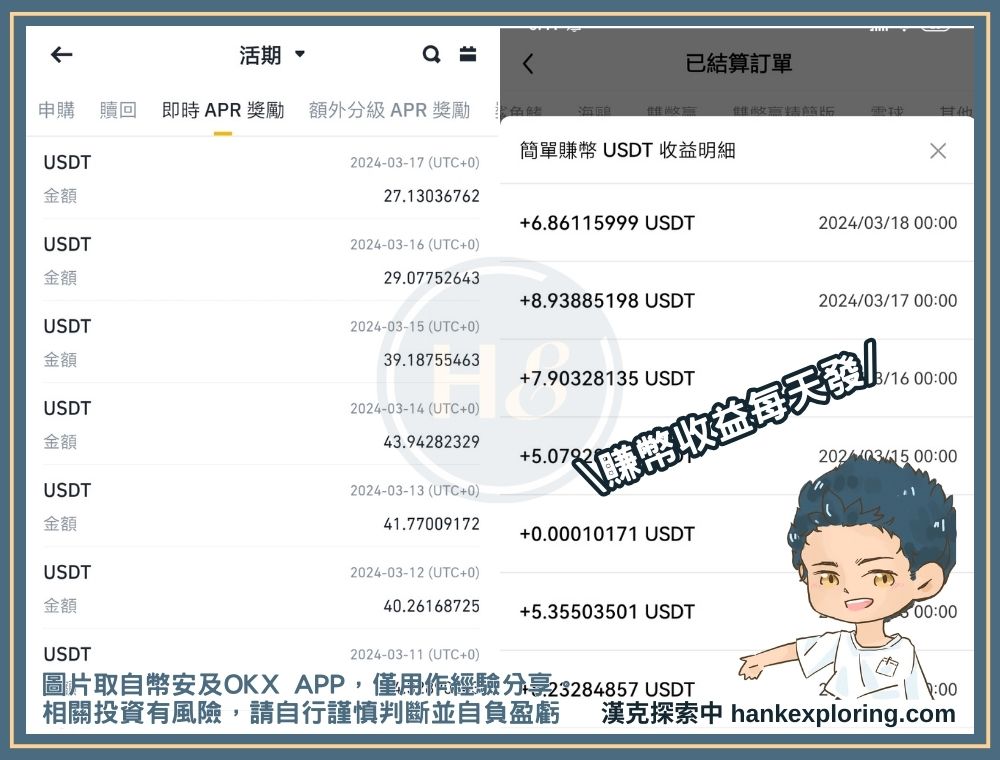Select the 即時 APR 獎勵 tab
The height and width of the screenshot is (760, 1000).
point(223,110)
